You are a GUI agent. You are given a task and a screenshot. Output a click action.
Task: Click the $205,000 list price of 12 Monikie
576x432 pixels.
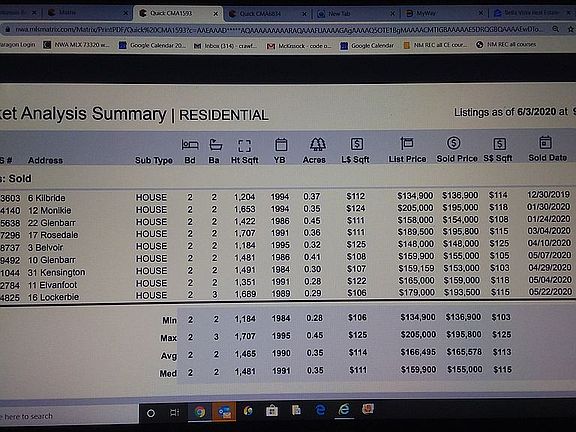coord(415,208)
